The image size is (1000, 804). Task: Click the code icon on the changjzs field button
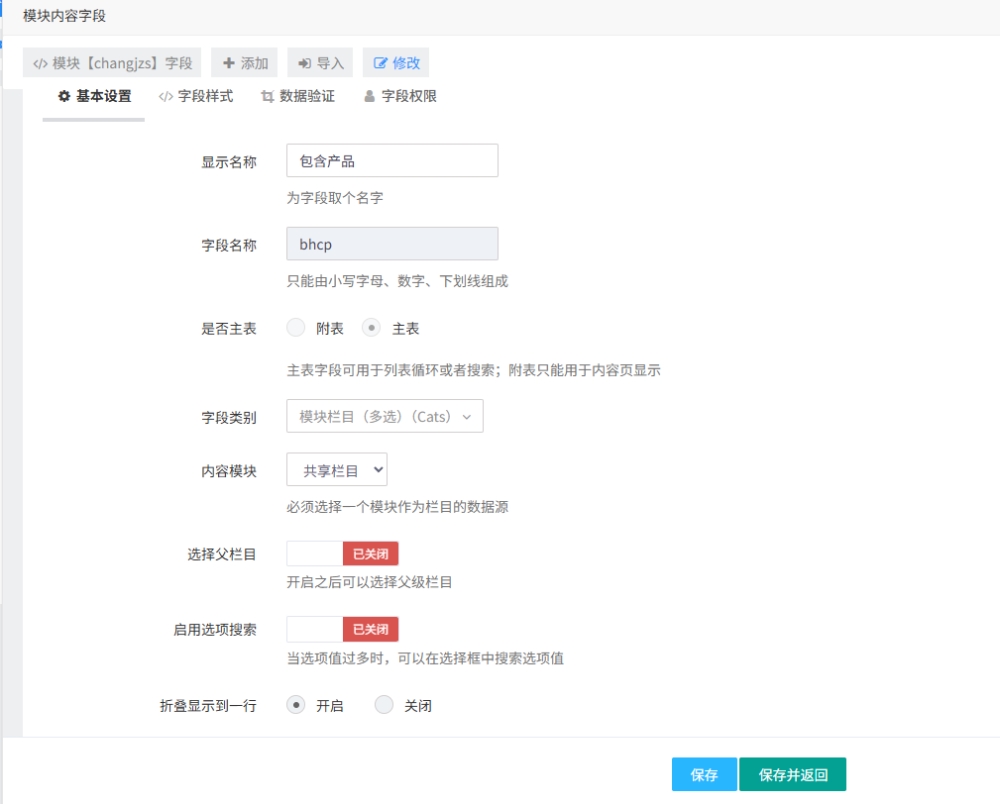pyautogui.click(x=40, y=63)
